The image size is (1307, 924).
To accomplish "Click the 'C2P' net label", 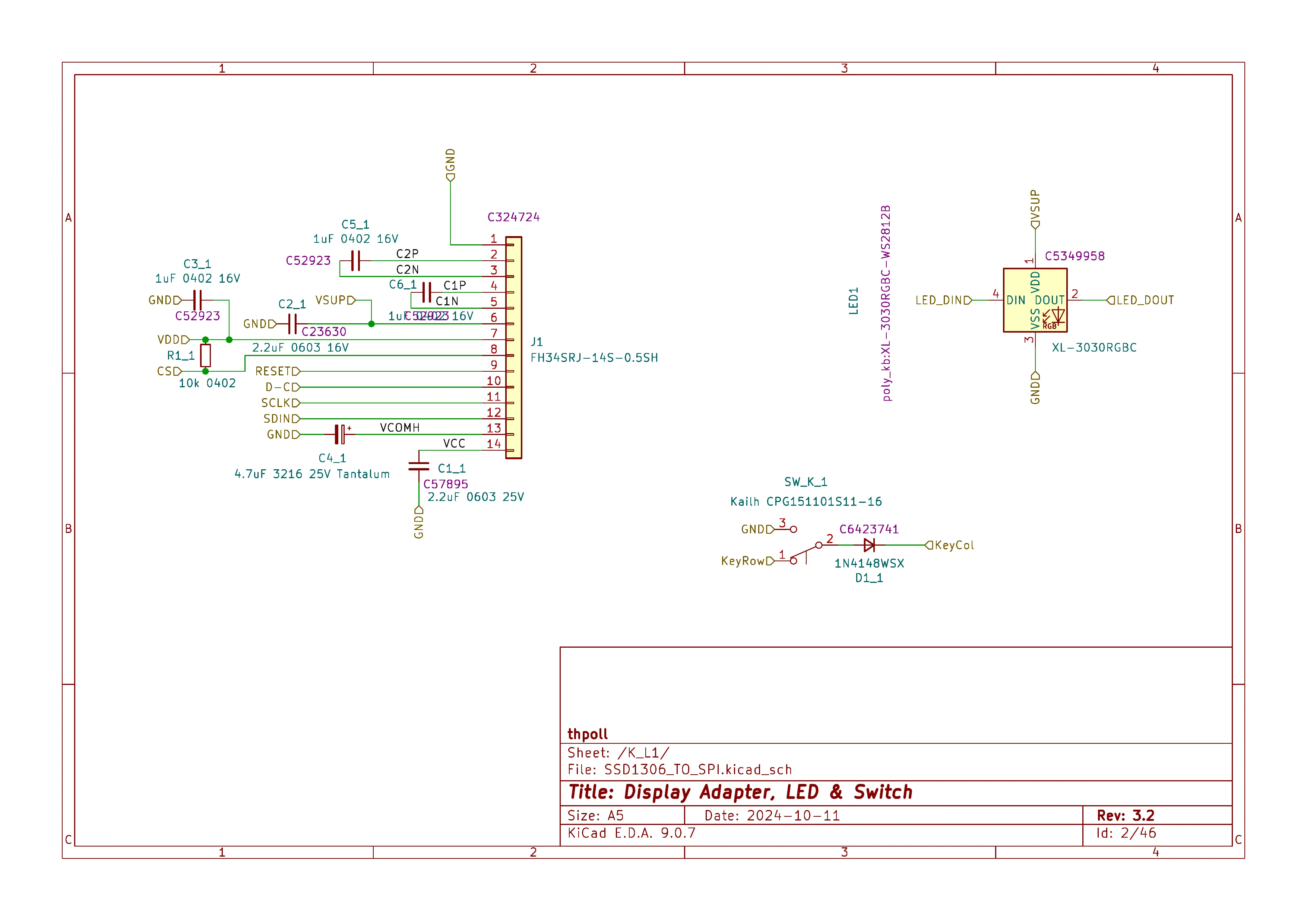I will [407, 254].
